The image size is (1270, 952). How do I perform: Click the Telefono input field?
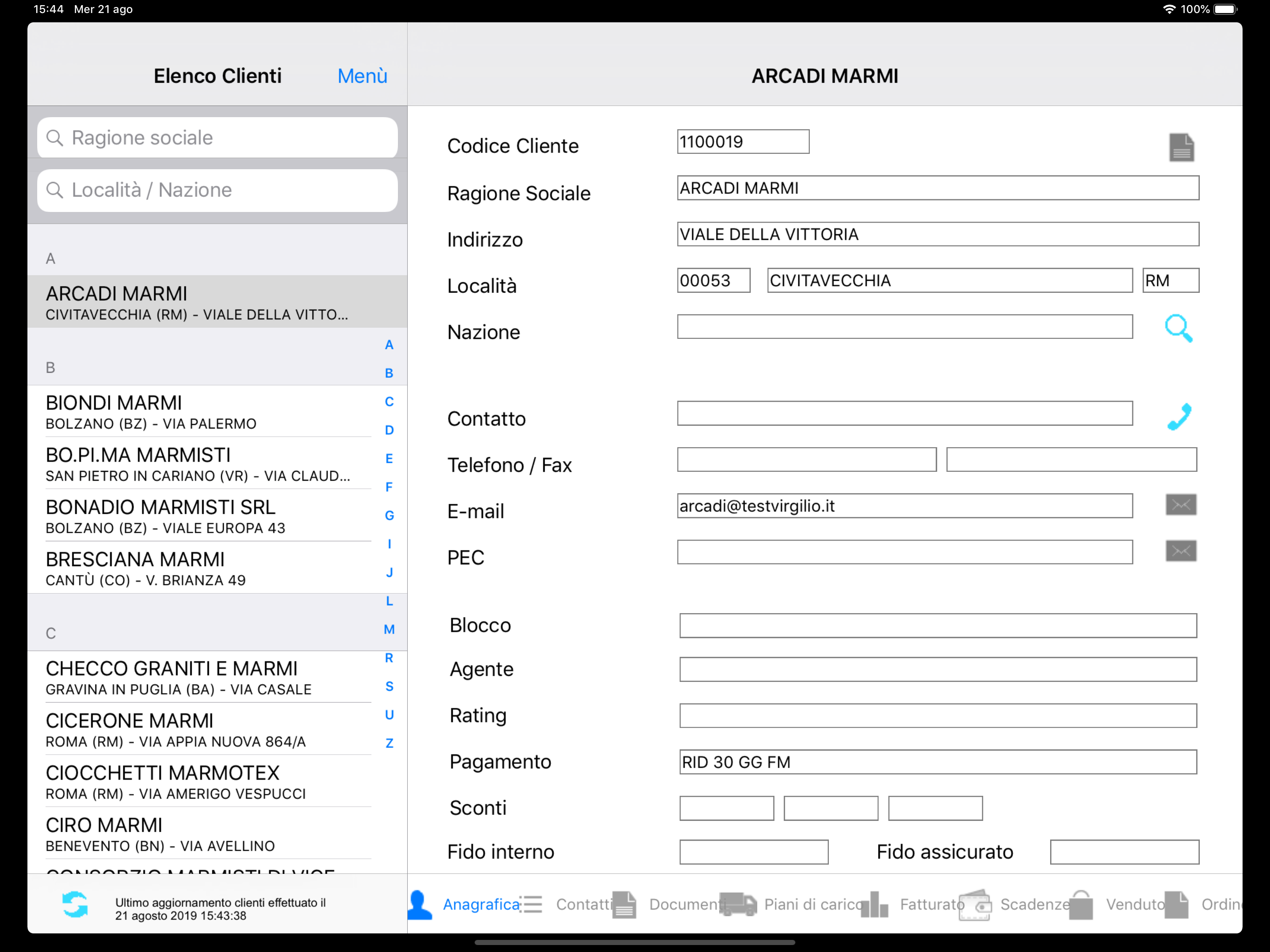pos(807,460)
